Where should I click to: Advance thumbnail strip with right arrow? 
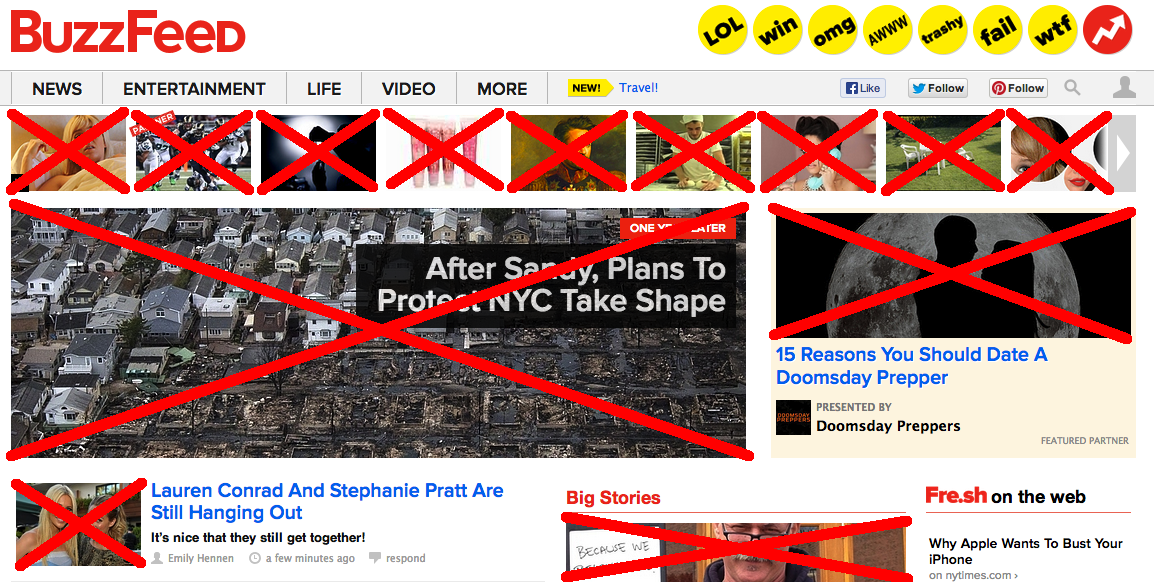pyautogui.click(x=1123, y=153)
